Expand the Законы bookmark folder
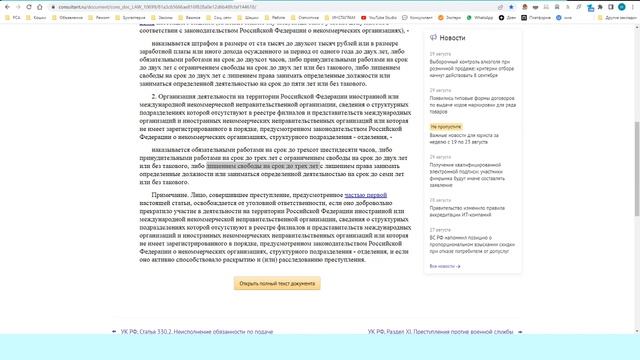 162,18
